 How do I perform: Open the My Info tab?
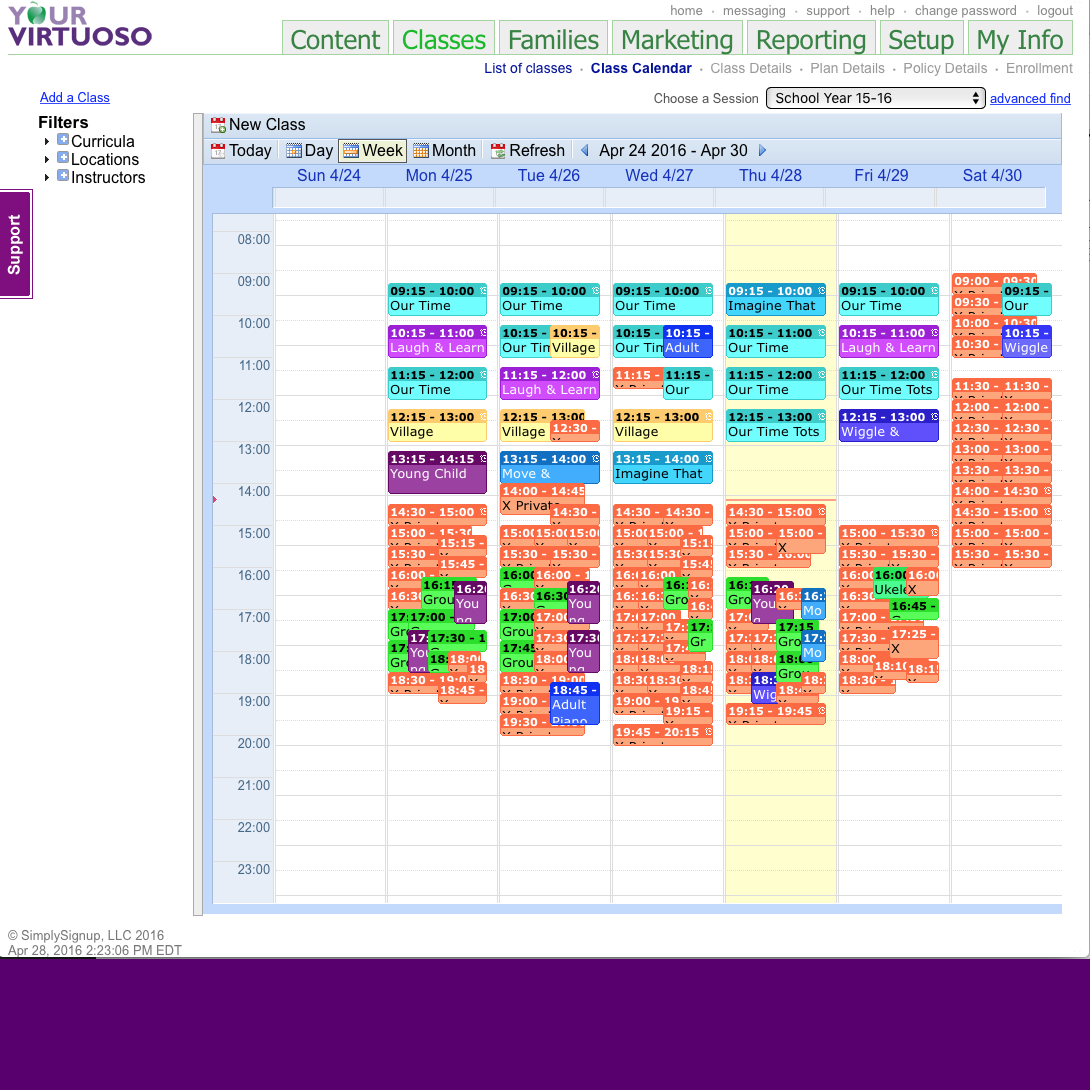[x=1020, y=39]
